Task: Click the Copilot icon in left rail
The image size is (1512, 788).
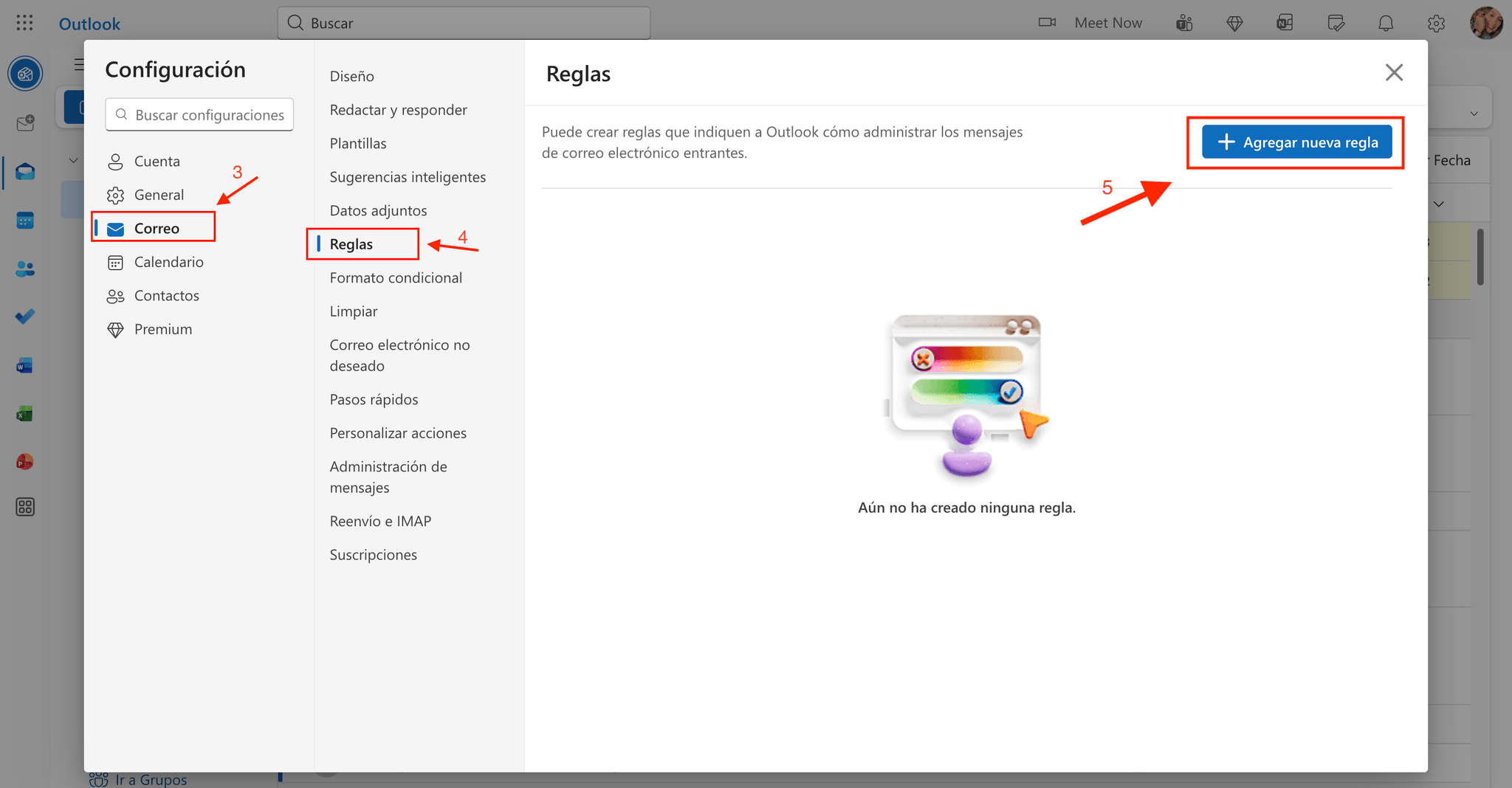Action: pos(25,74)
